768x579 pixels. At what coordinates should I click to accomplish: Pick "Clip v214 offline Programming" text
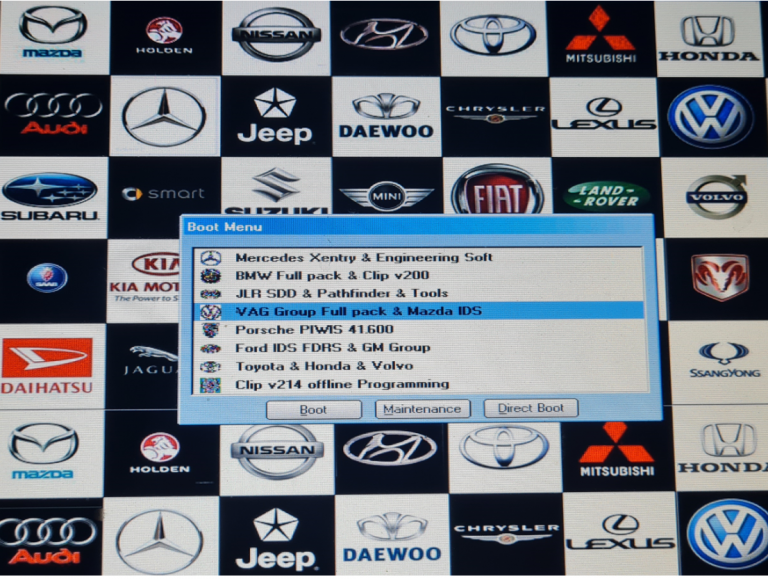click(x=342, y=384)
